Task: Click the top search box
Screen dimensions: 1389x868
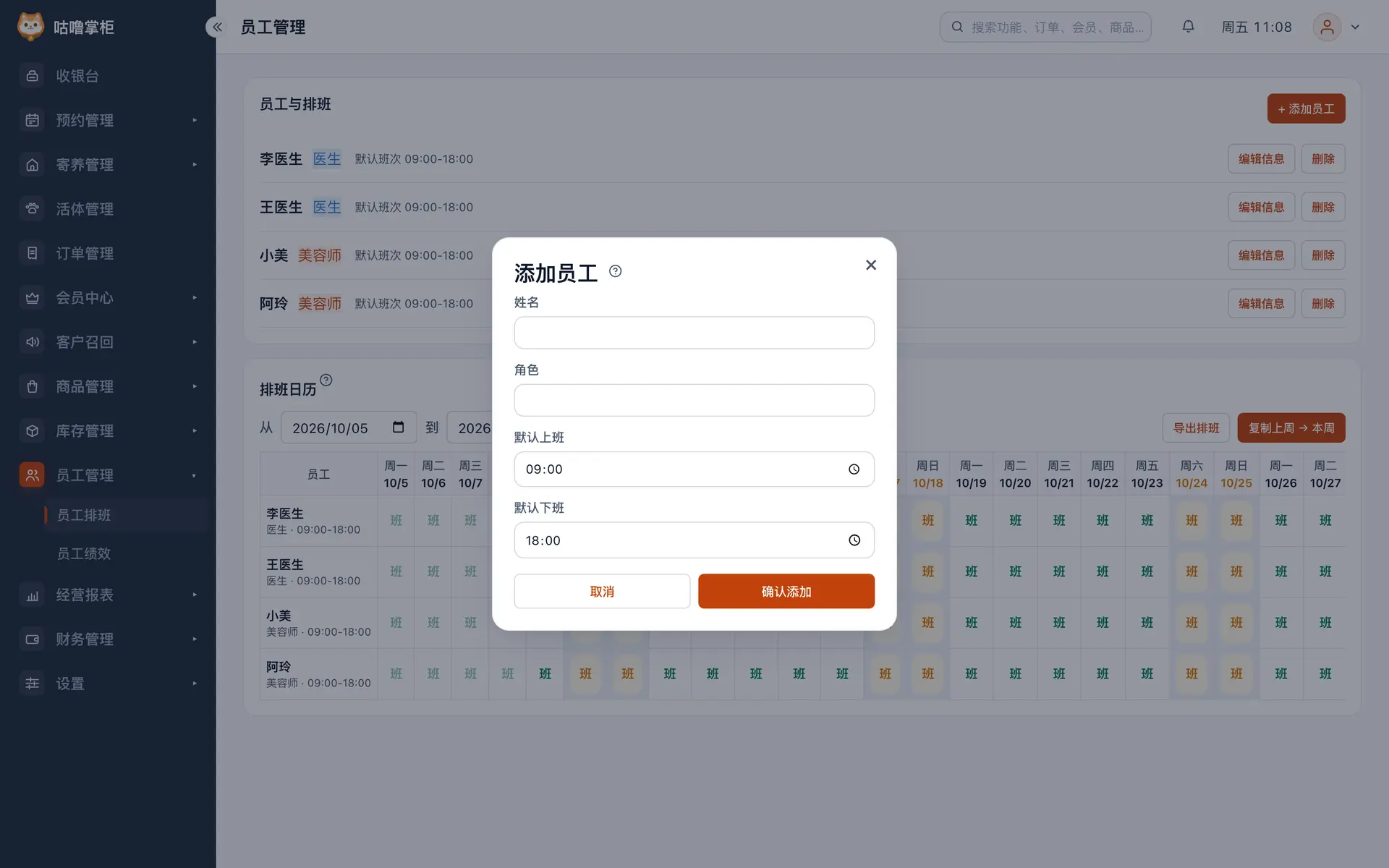Action: tap(1045, 27)
